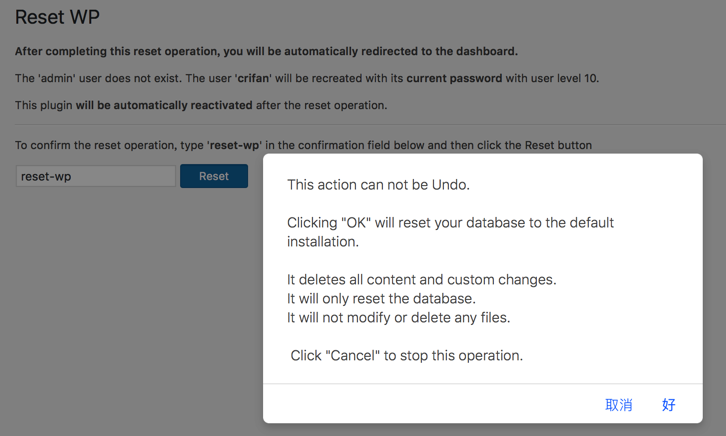Viewport: 726px width, 436px height.
Task: Click "It will not modify or delete any files."
Action: point(398,318)
